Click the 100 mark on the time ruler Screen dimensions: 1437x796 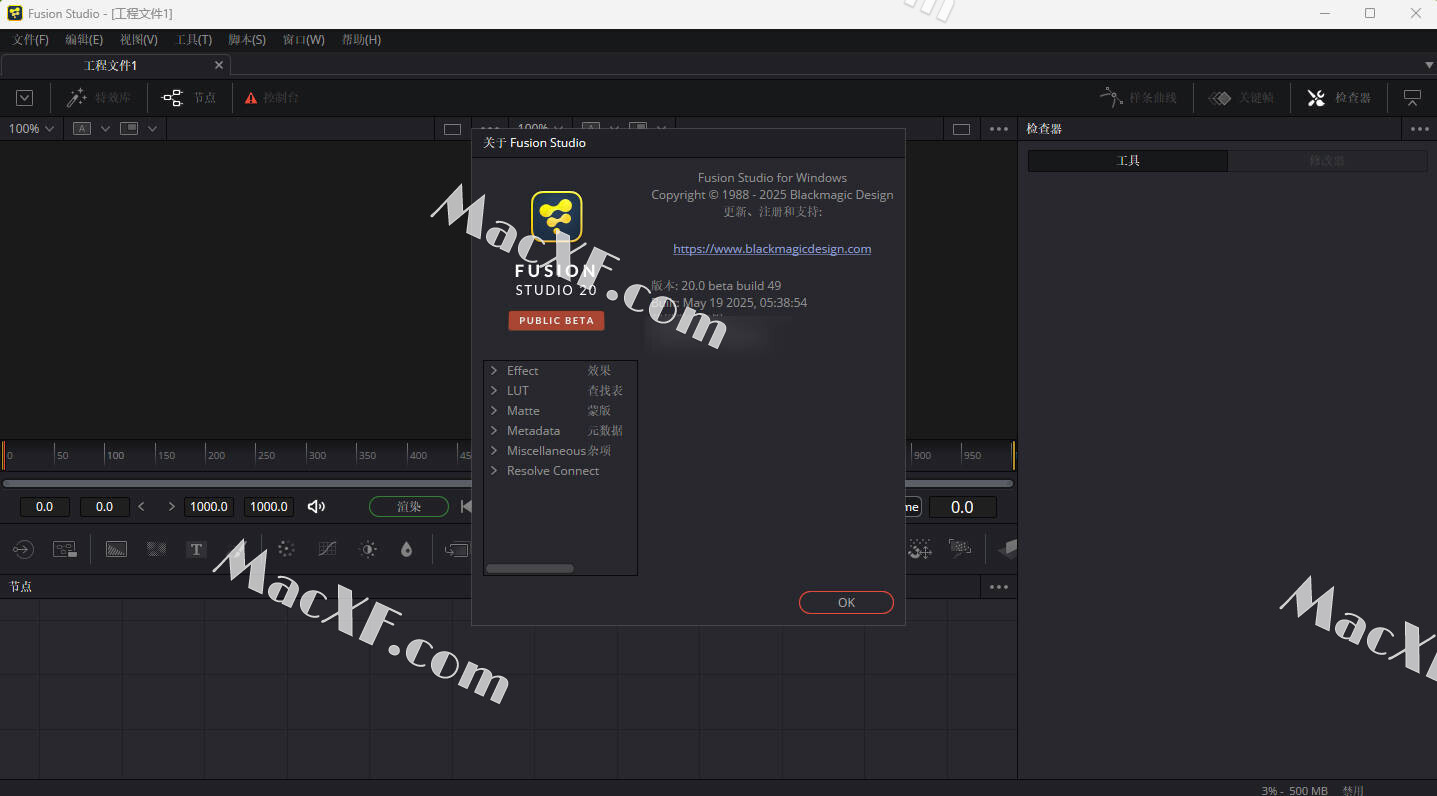point(116,456)
